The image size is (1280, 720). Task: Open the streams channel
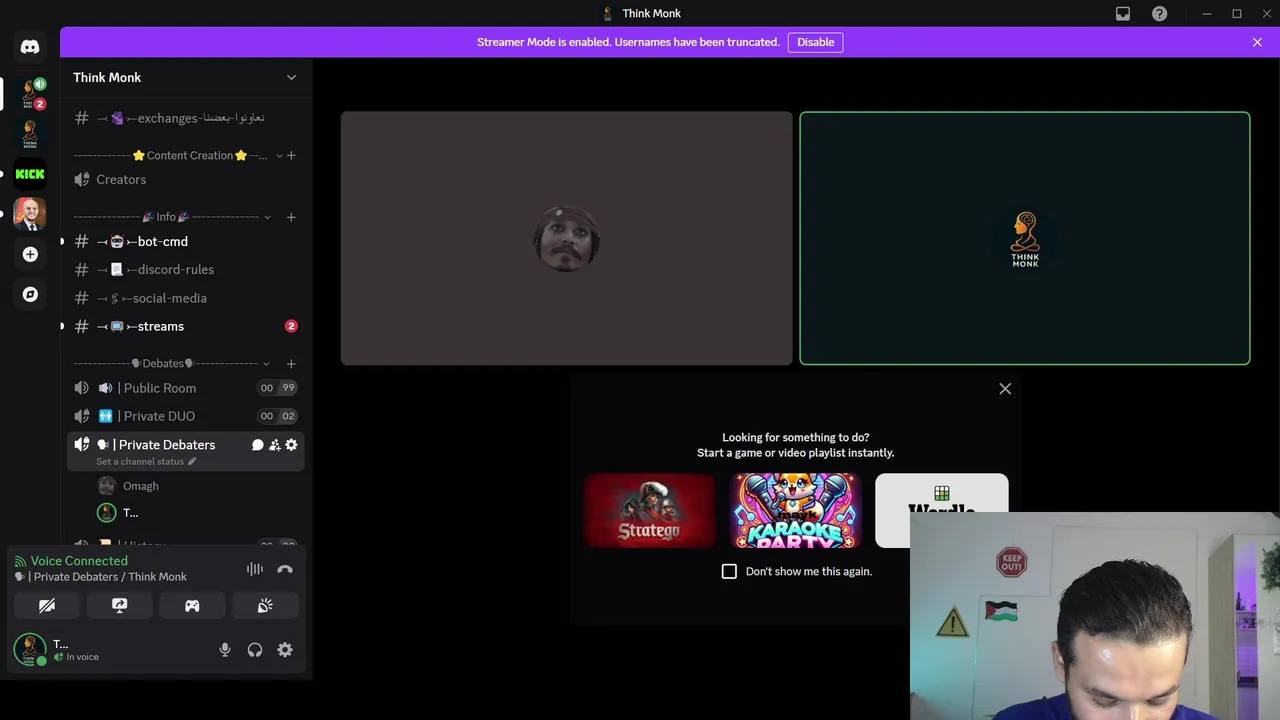point(185,326)
